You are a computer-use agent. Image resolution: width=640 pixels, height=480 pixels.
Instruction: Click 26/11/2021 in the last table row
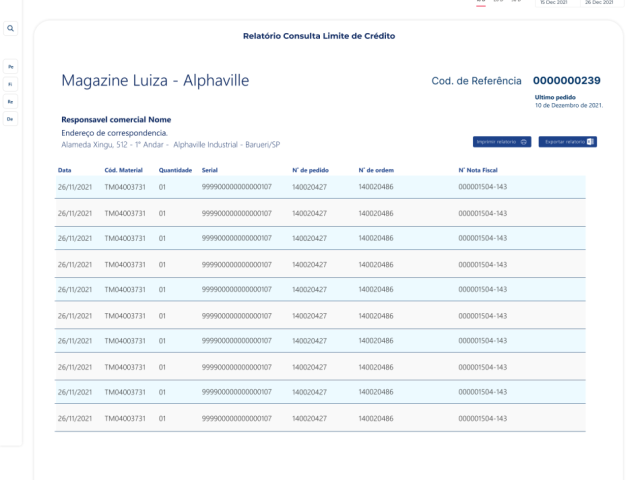pyautogui.click(x=75, y=418)
